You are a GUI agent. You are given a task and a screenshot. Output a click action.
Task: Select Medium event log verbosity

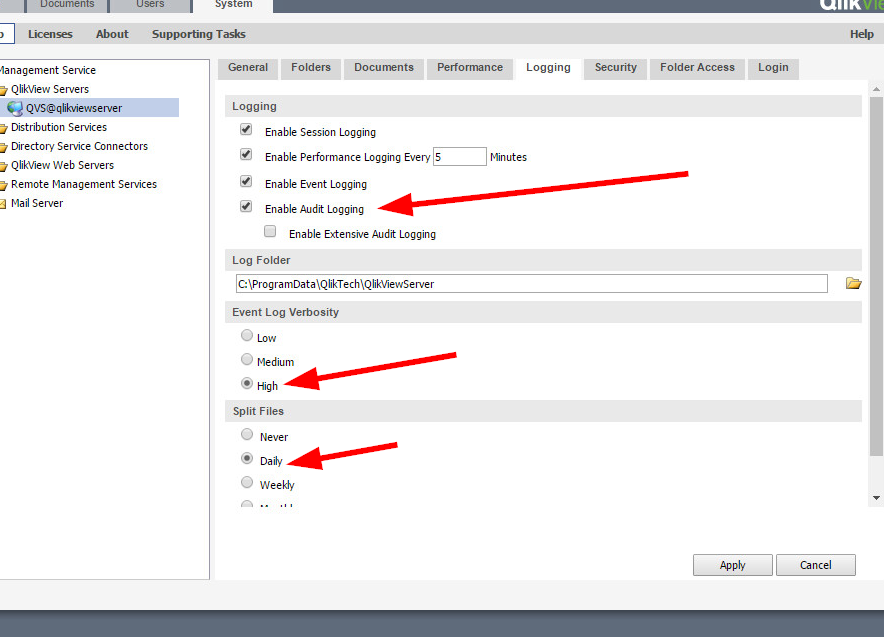coord(246,359)
